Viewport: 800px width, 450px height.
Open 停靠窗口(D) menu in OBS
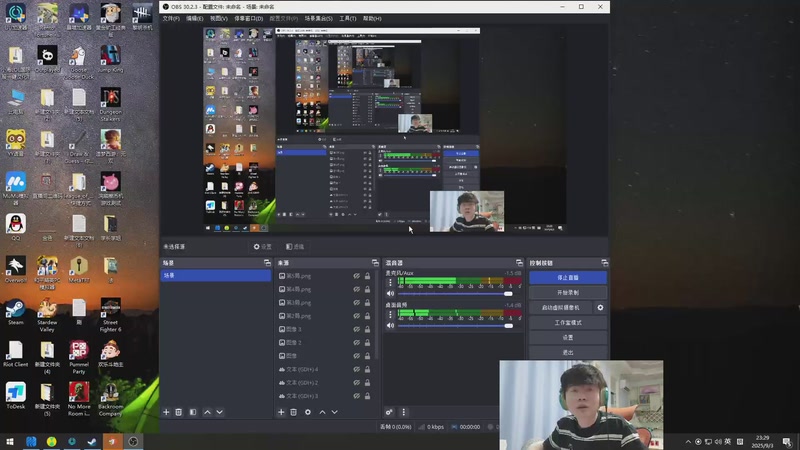[x=248, y=18]
